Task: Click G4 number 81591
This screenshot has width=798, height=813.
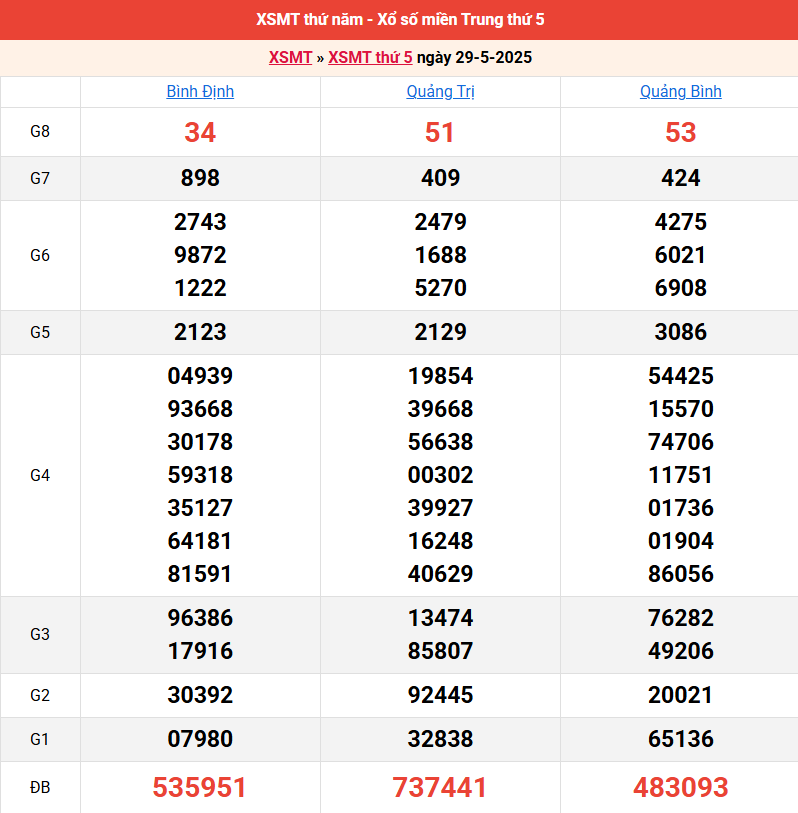Action: pyautogui.click(x=200, y=574)
